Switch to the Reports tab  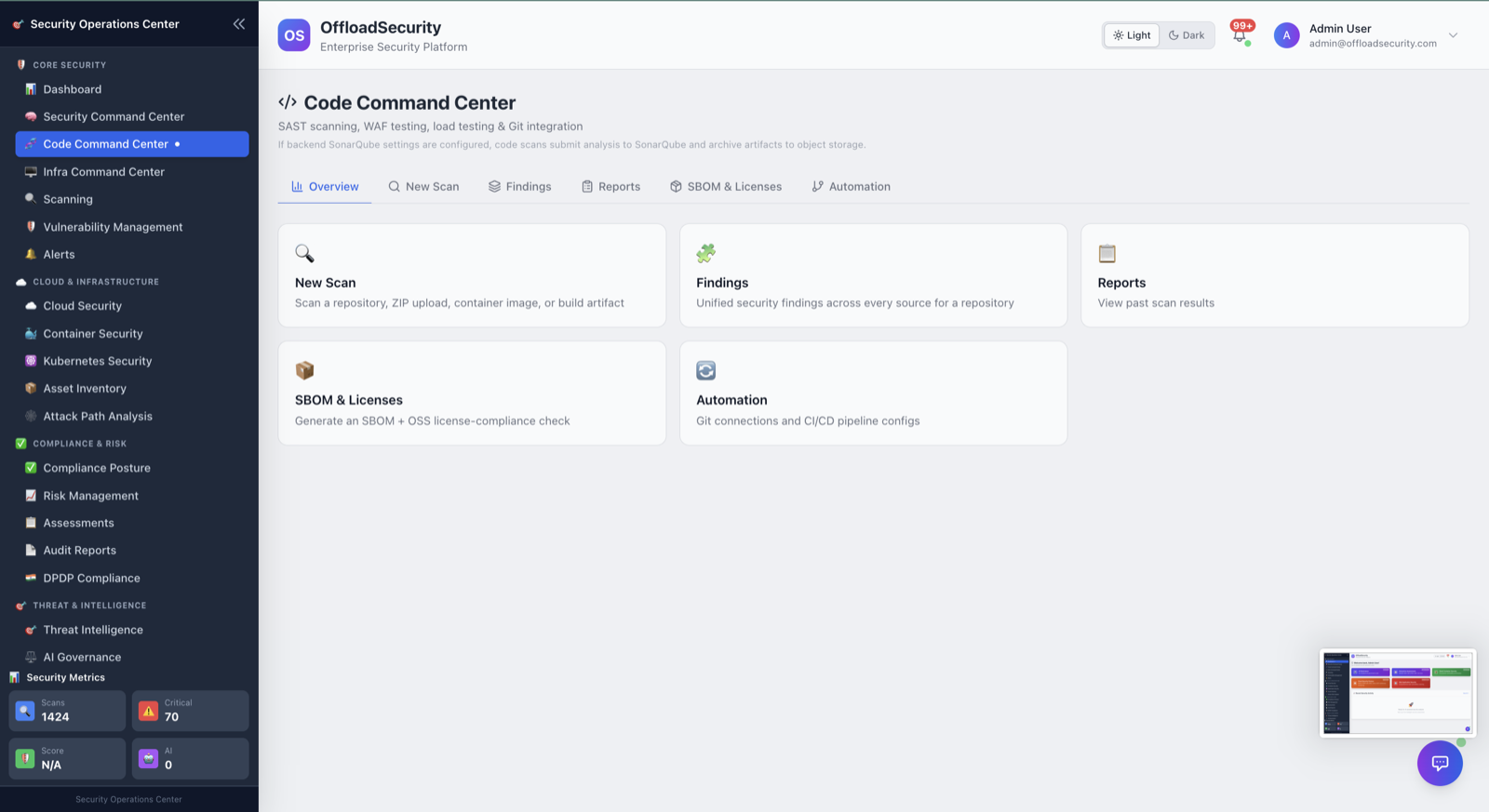pyautogui.click(x=610, y=187)
